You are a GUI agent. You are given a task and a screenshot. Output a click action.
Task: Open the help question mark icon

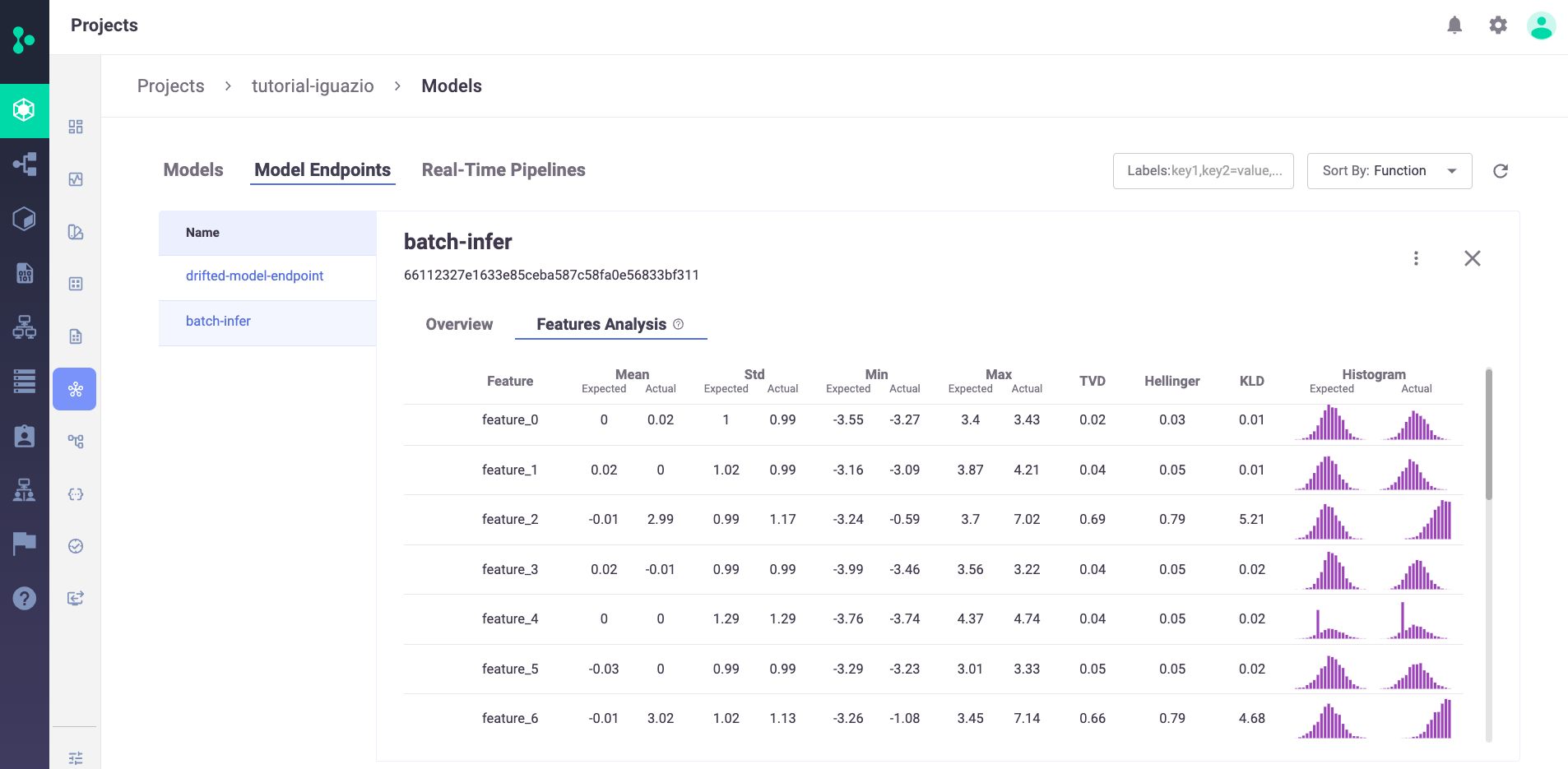click(x=25, y=598)
